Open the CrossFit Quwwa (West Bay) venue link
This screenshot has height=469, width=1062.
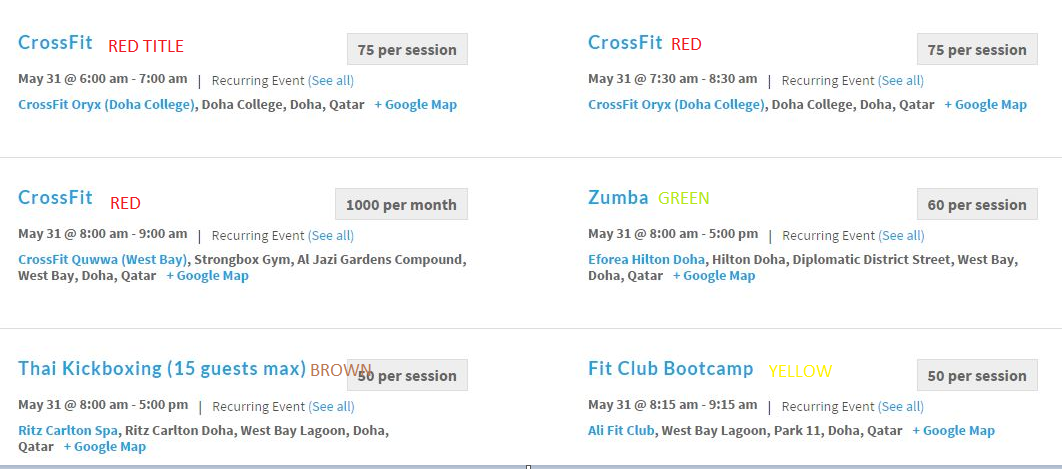click(103, 260)
